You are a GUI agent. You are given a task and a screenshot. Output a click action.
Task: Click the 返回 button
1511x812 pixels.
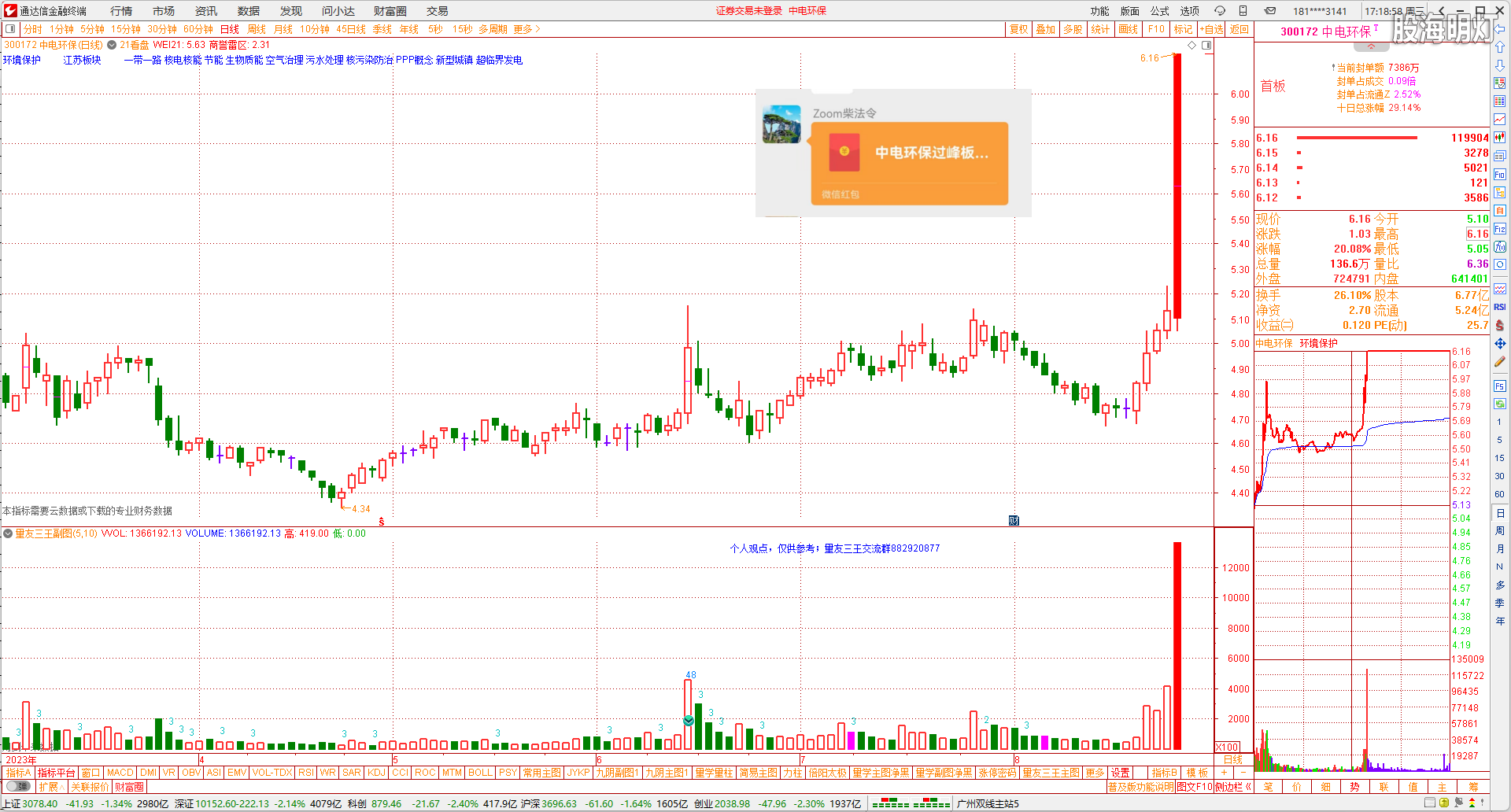(x=1239, y=29)
